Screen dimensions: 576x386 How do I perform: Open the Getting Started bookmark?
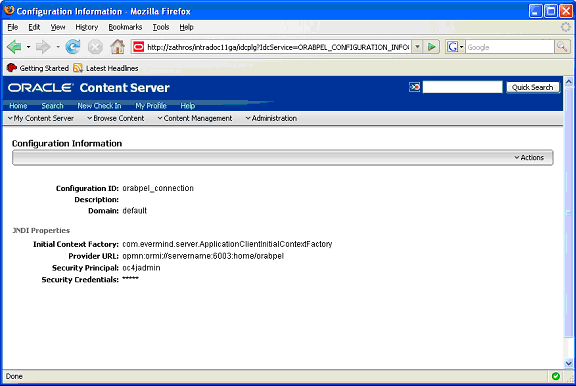[37, 68]
